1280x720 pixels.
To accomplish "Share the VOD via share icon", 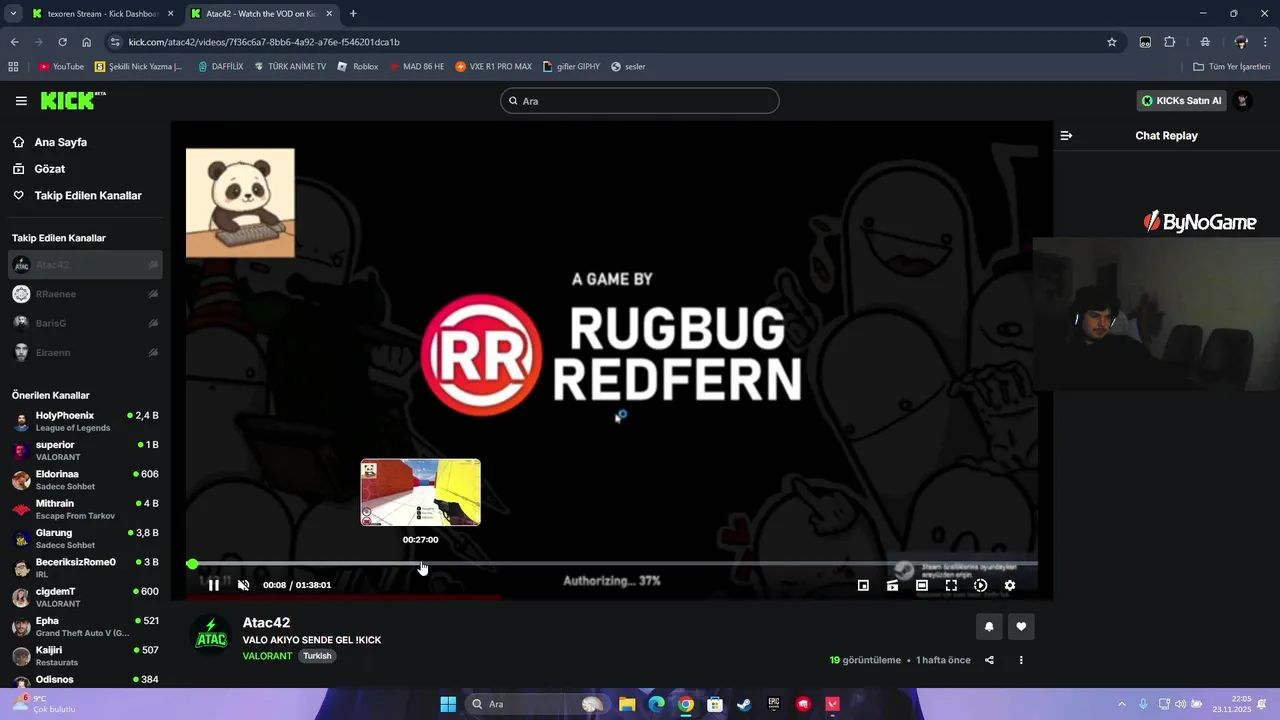I will 989,660.
